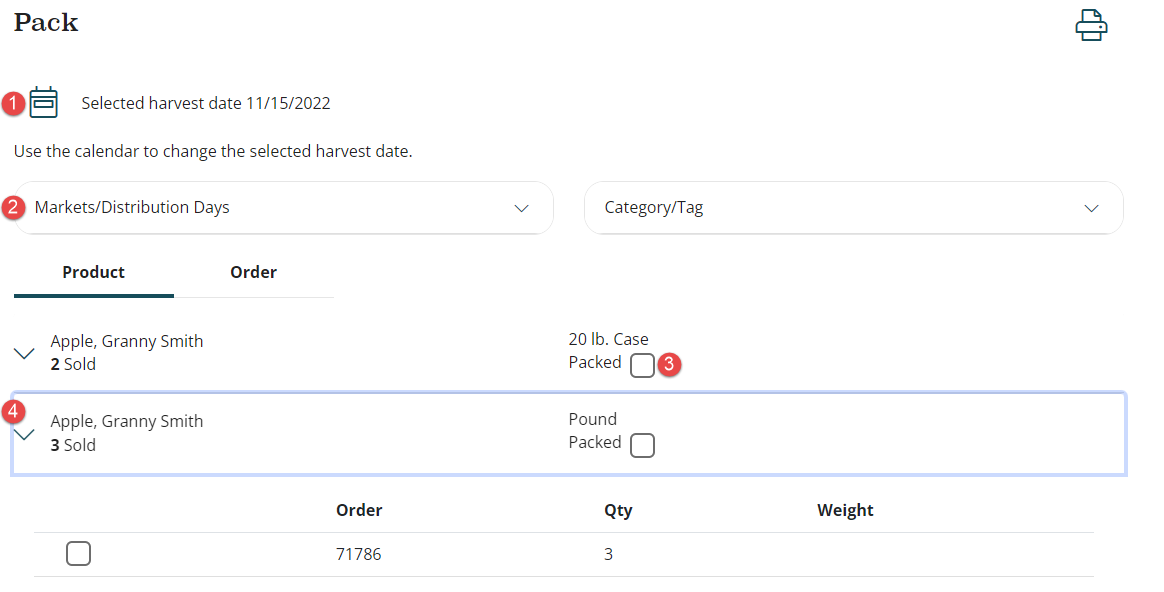The width and height of the screenshot is (1164, 592).
Task: Click the Order column header in the table
Action: (x=359, y=510)
